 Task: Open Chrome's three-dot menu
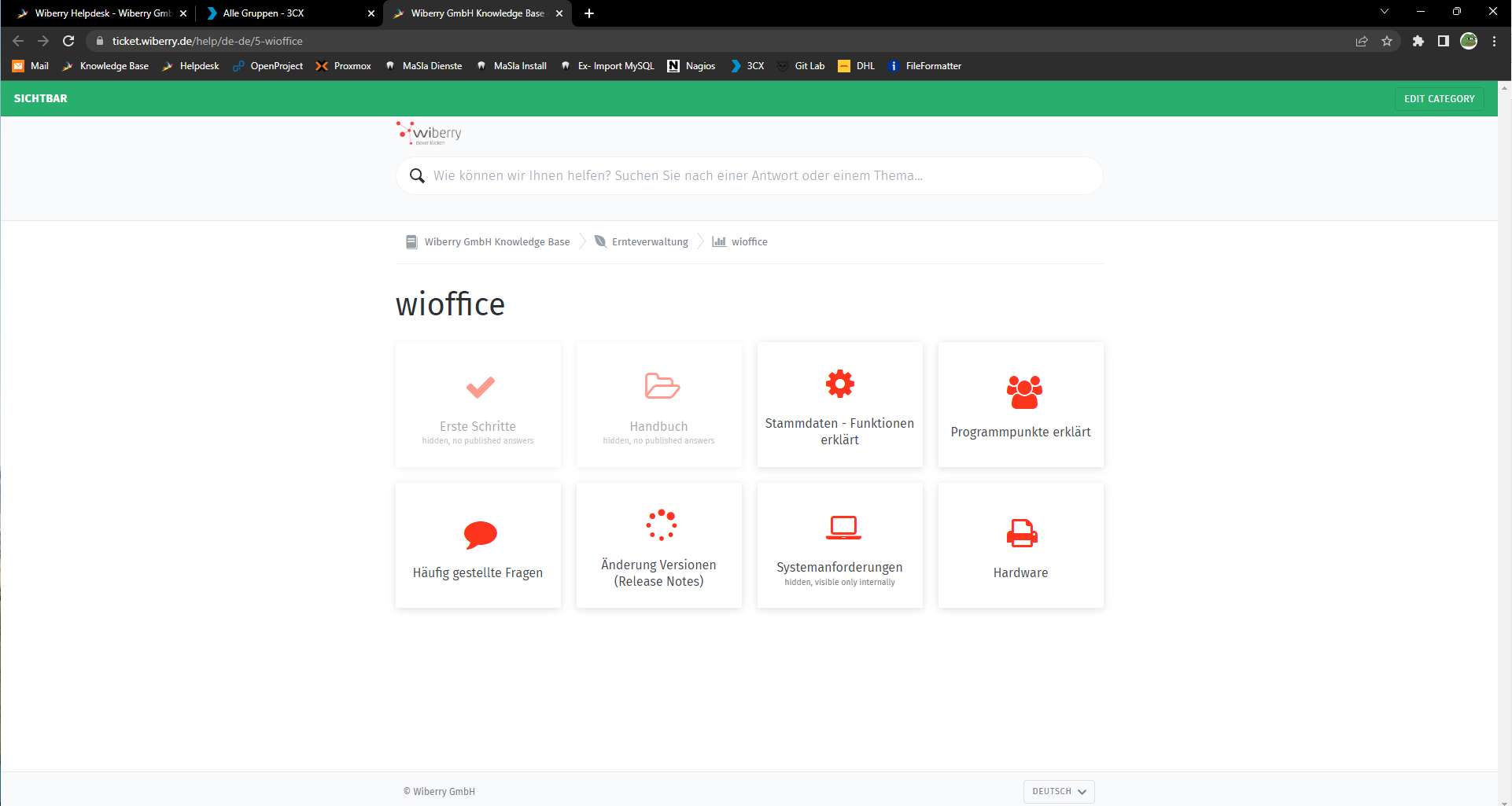(1494, 41)
